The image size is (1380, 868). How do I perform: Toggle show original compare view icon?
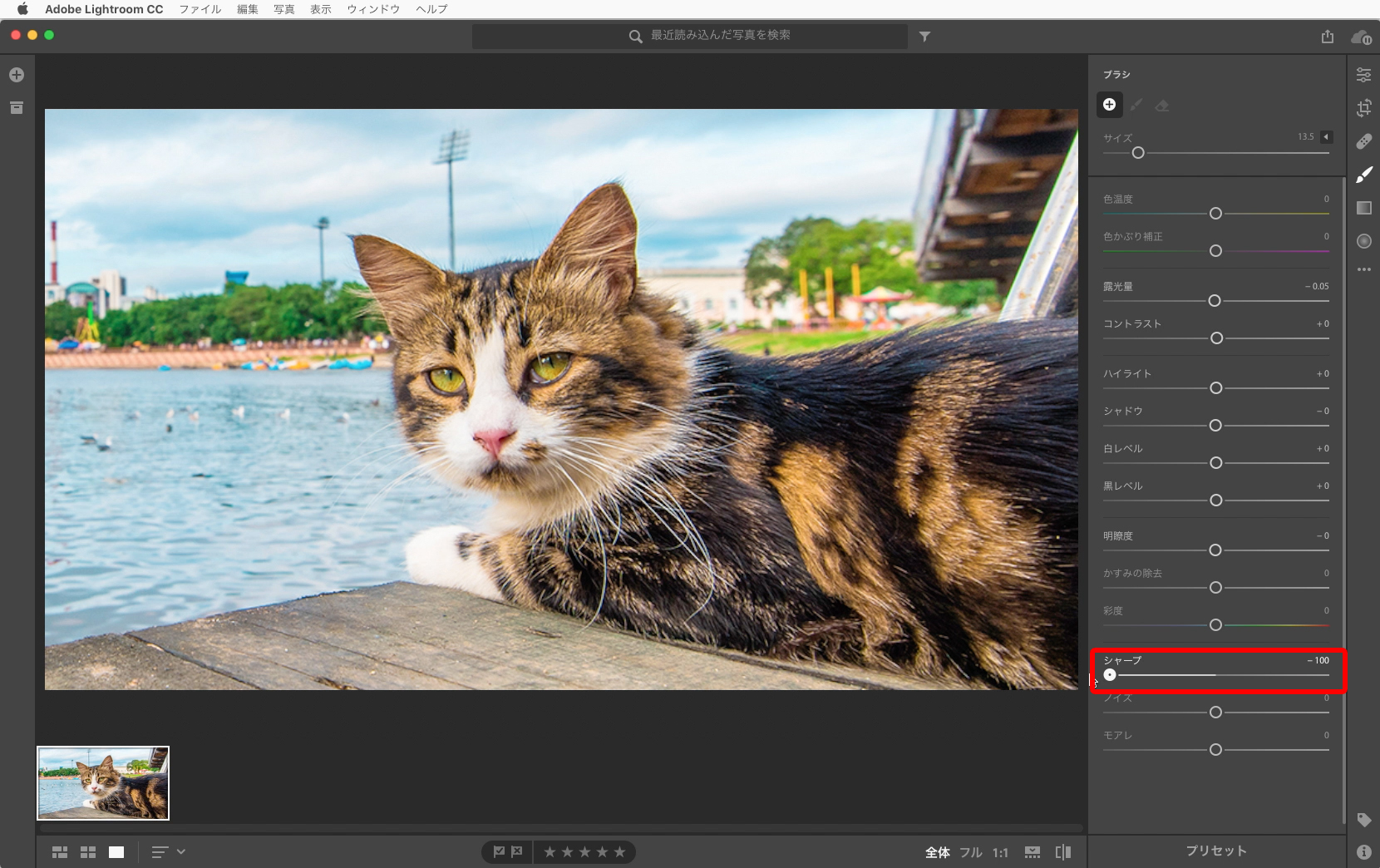coord(1062,852)
